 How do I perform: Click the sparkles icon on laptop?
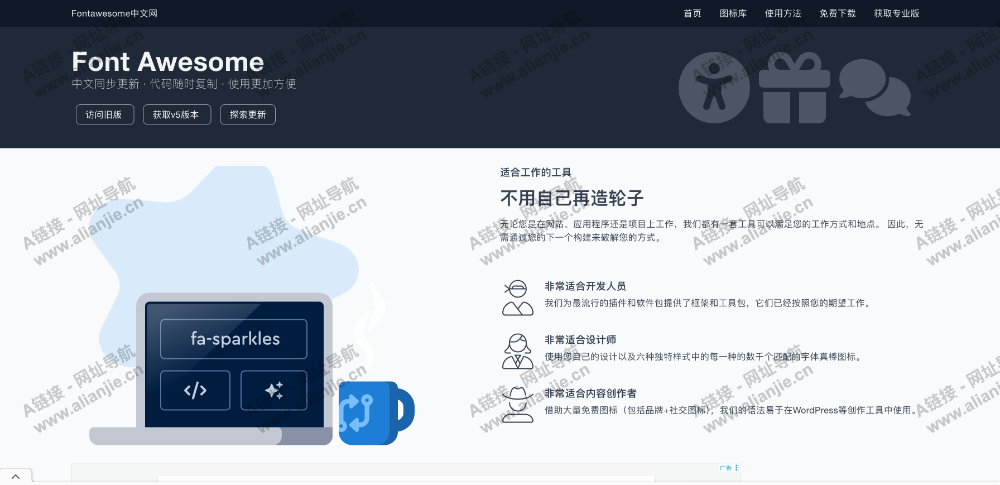pyautogui.click(x=274, y=390)
